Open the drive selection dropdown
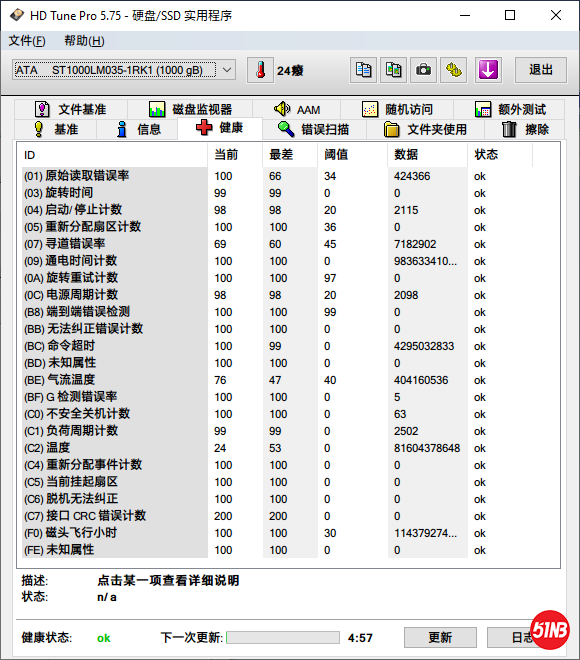Viewport: 580px width, 660px height. (x=124, y=70)
